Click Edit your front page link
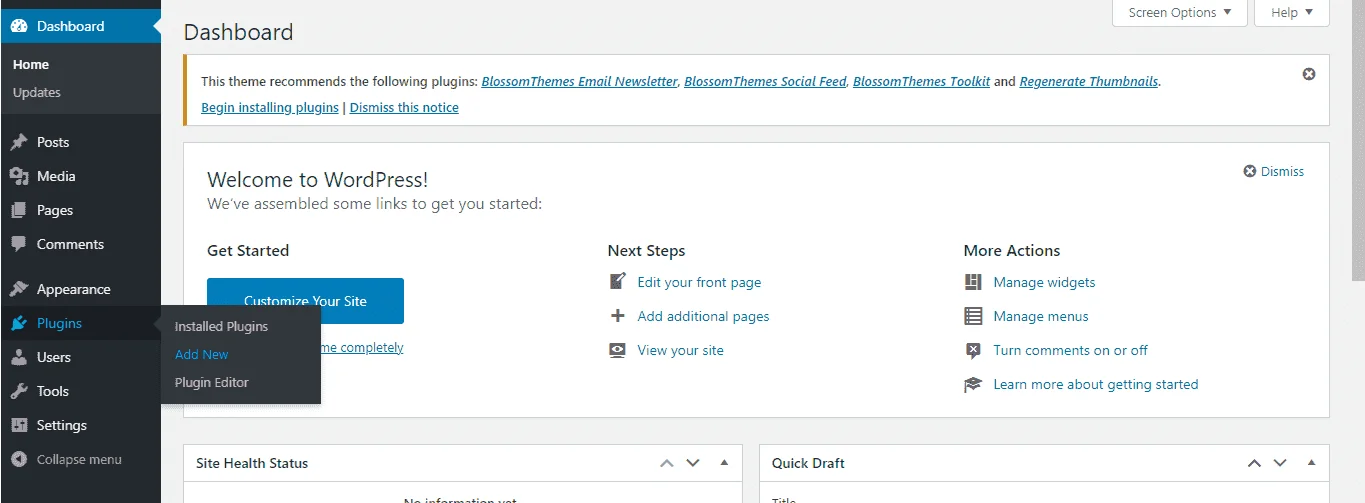 (699, 282)
